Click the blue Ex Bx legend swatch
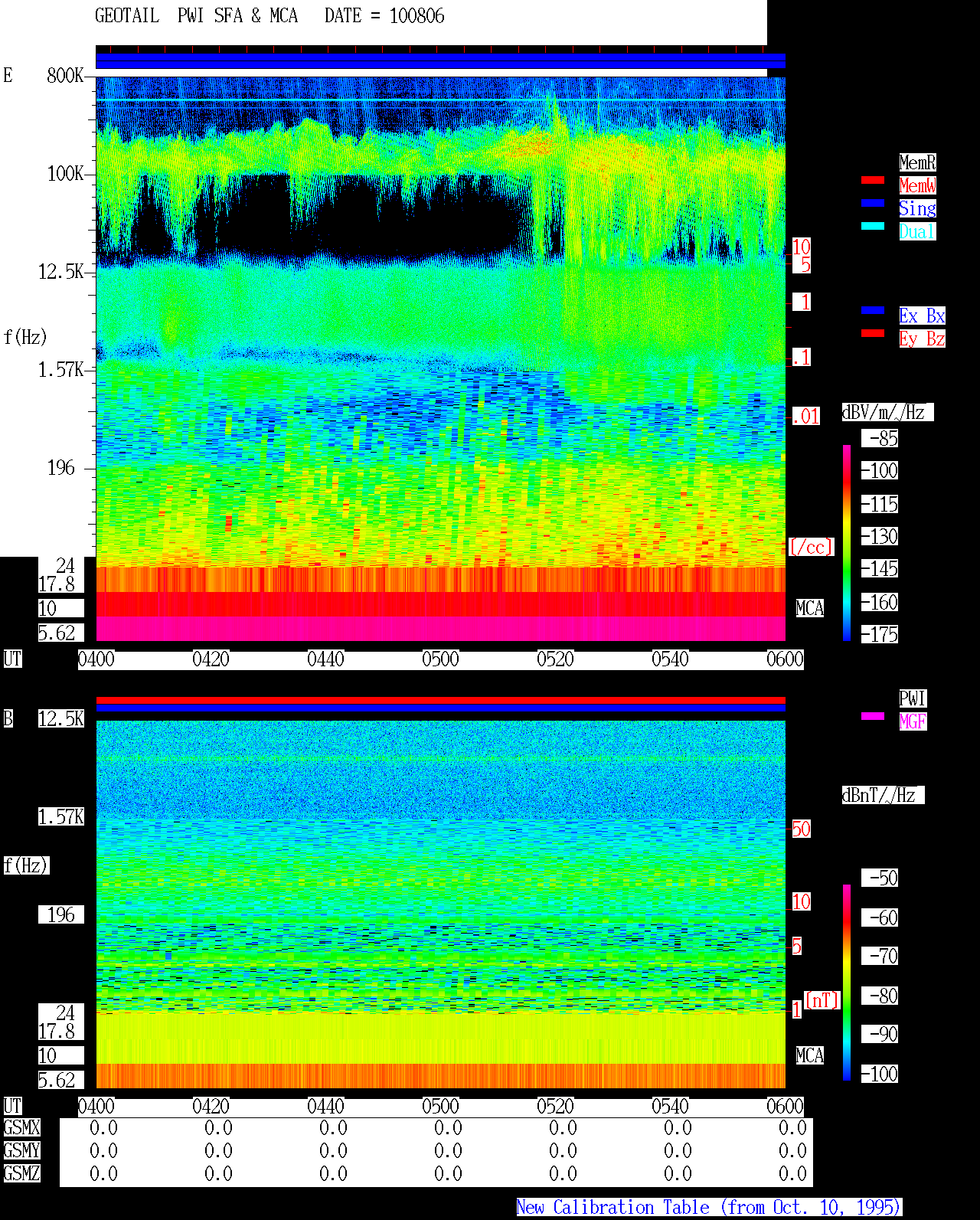Screen dimensions: 980x1220 pos(873,310)
